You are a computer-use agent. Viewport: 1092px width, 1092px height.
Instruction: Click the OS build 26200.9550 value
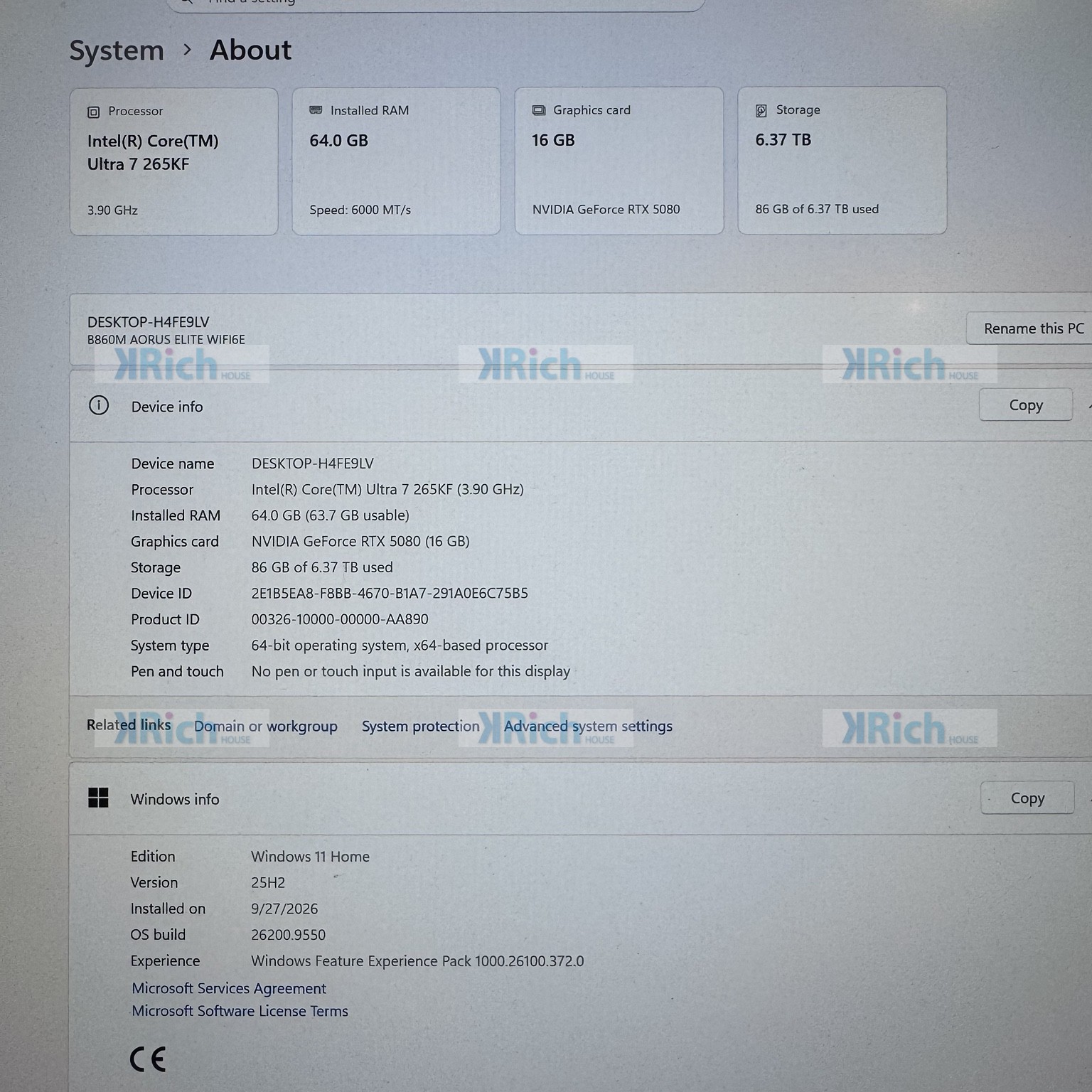(x=288, y=935)
